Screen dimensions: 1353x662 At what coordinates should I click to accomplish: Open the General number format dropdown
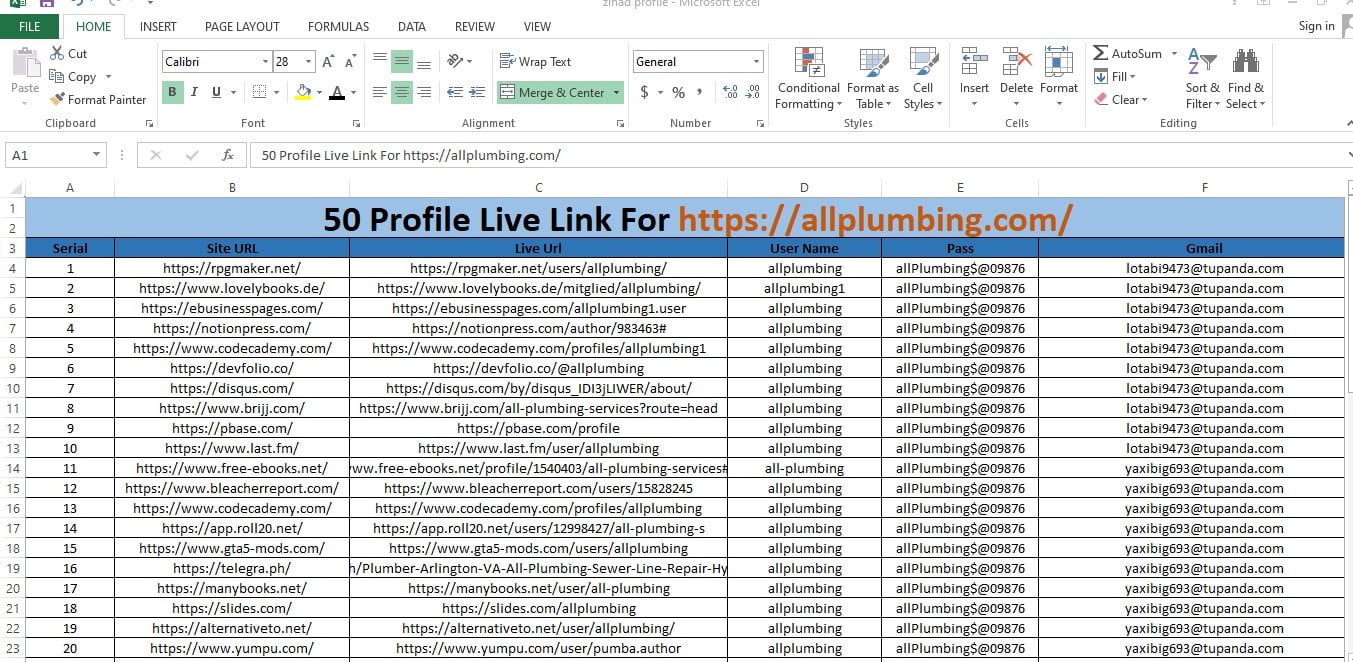tap(755, 61)
